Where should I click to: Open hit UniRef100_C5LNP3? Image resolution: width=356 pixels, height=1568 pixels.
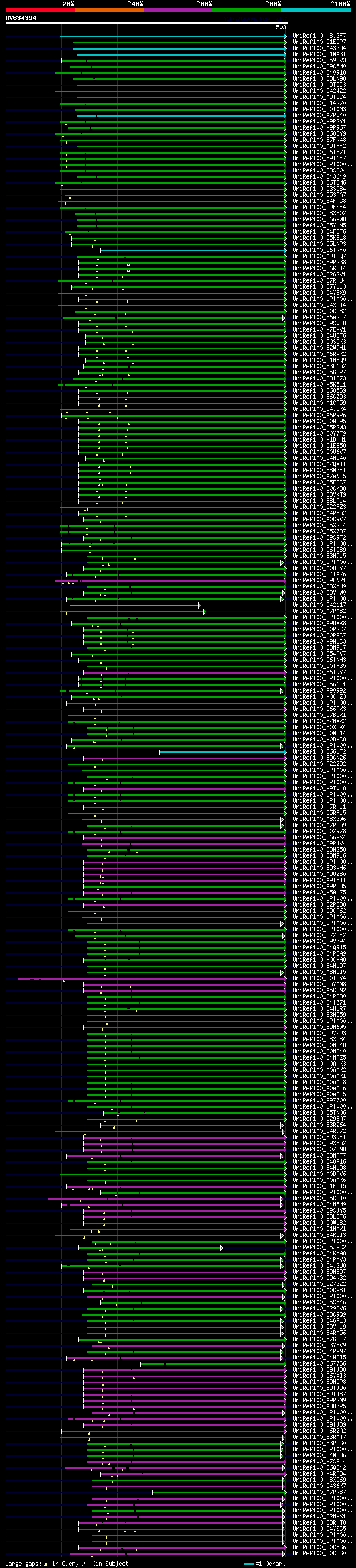tap(319, 244)
